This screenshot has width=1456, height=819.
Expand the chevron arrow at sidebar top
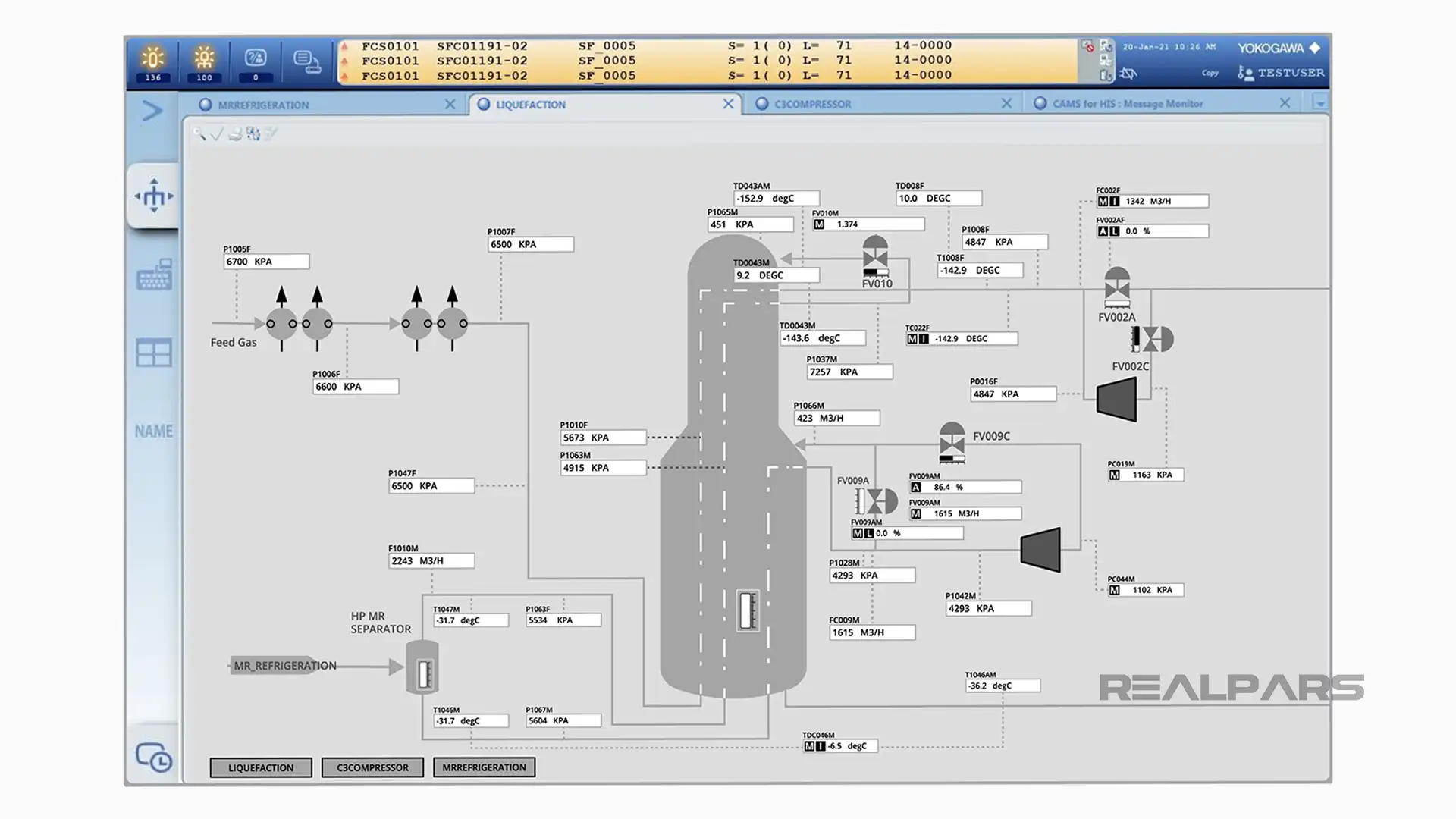[x=152, y=111]
